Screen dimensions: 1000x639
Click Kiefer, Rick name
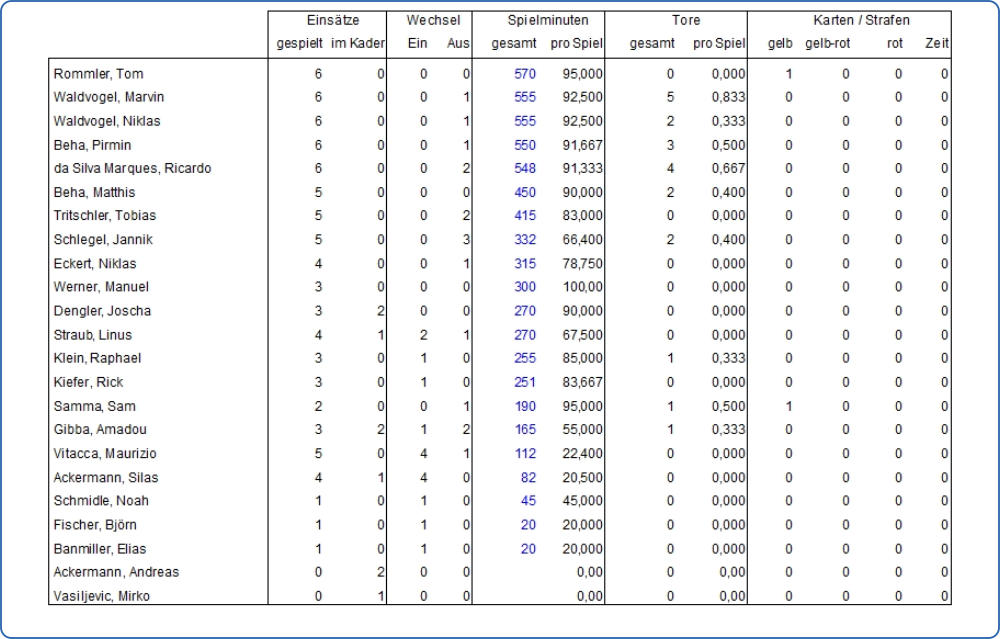(x=88, y=383)
